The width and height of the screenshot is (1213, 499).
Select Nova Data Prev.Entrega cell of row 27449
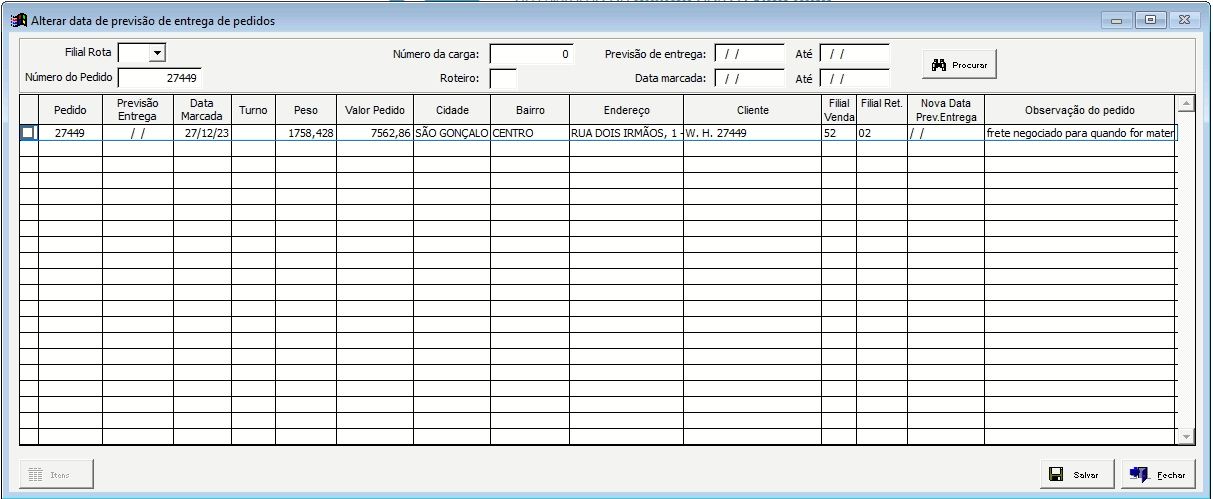[x=945, y=132]
